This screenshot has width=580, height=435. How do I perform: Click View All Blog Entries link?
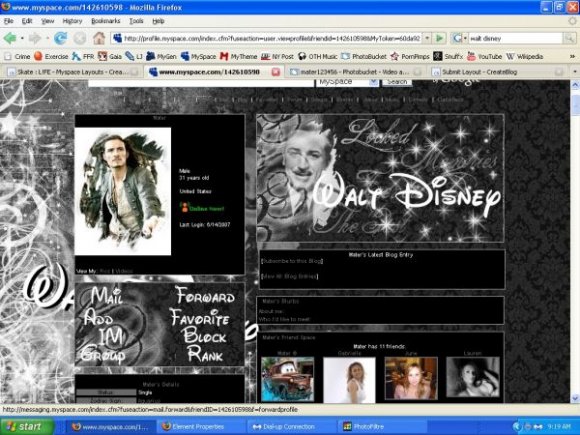click(290, 276)
